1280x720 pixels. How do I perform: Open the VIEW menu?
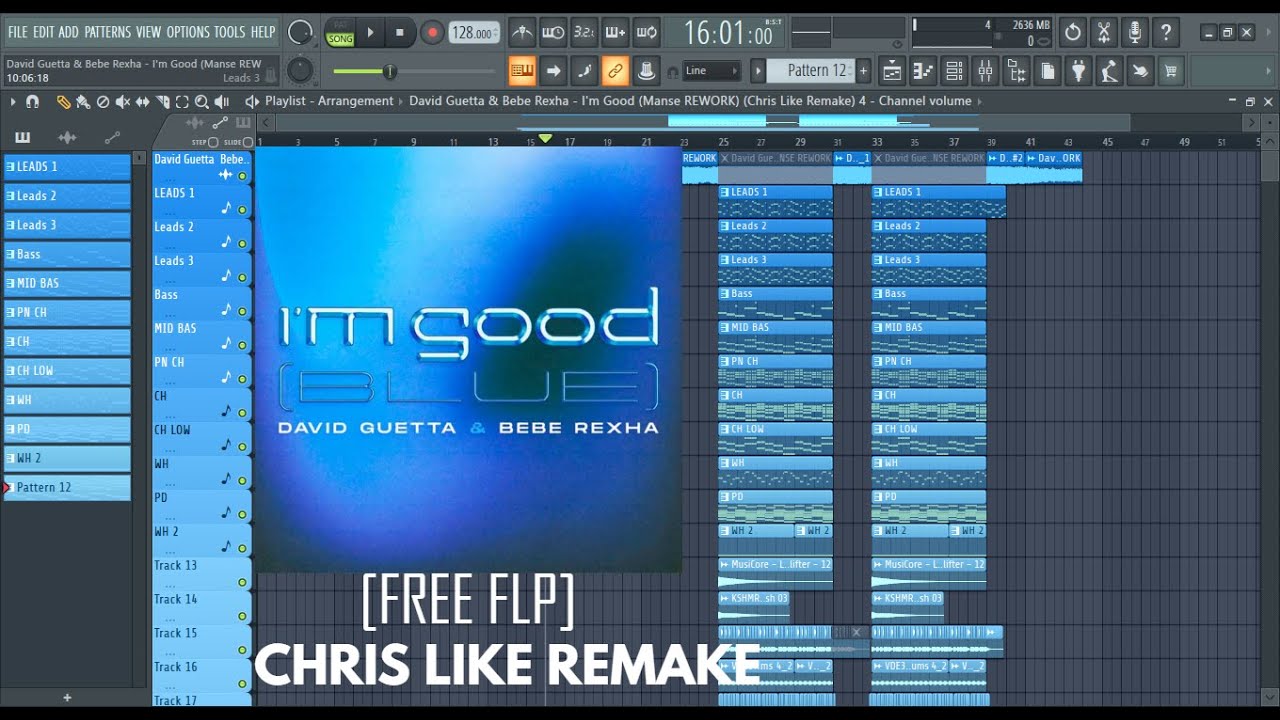pyautogui.click(x=148, y=32)
